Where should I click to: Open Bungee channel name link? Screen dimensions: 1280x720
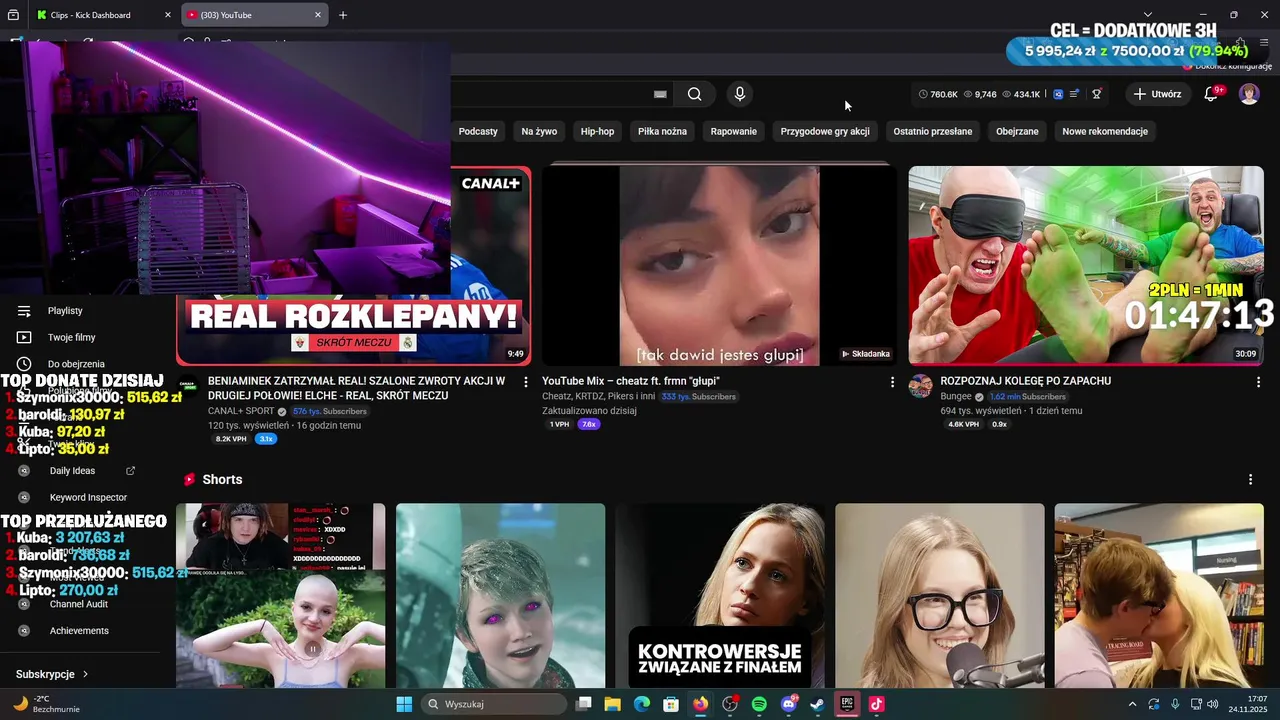click(x=956, y=396)
